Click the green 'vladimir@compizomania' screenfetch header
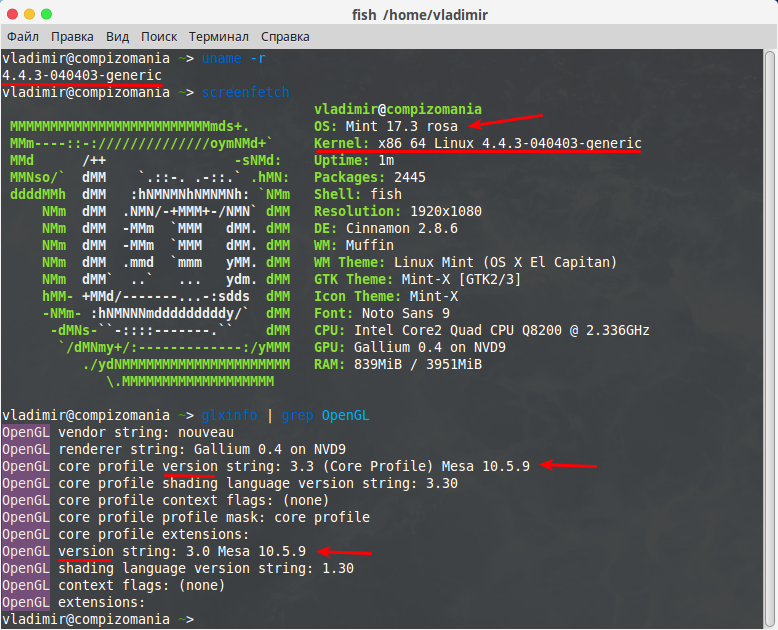Screen dimensions: 778x630 (x=397, y=109)
